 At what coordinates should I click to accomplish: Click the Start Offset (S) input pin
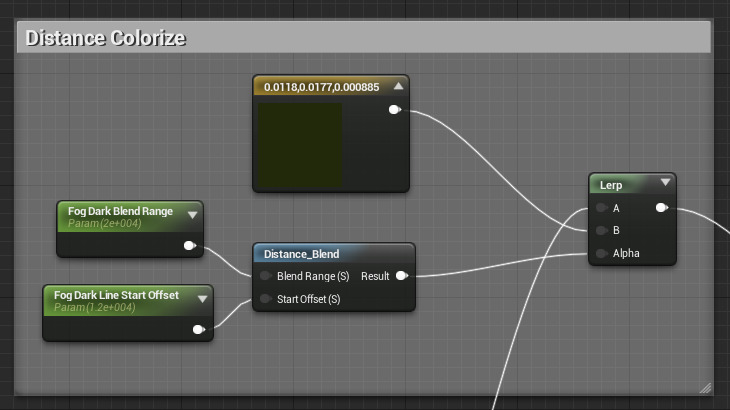(265, 299)
